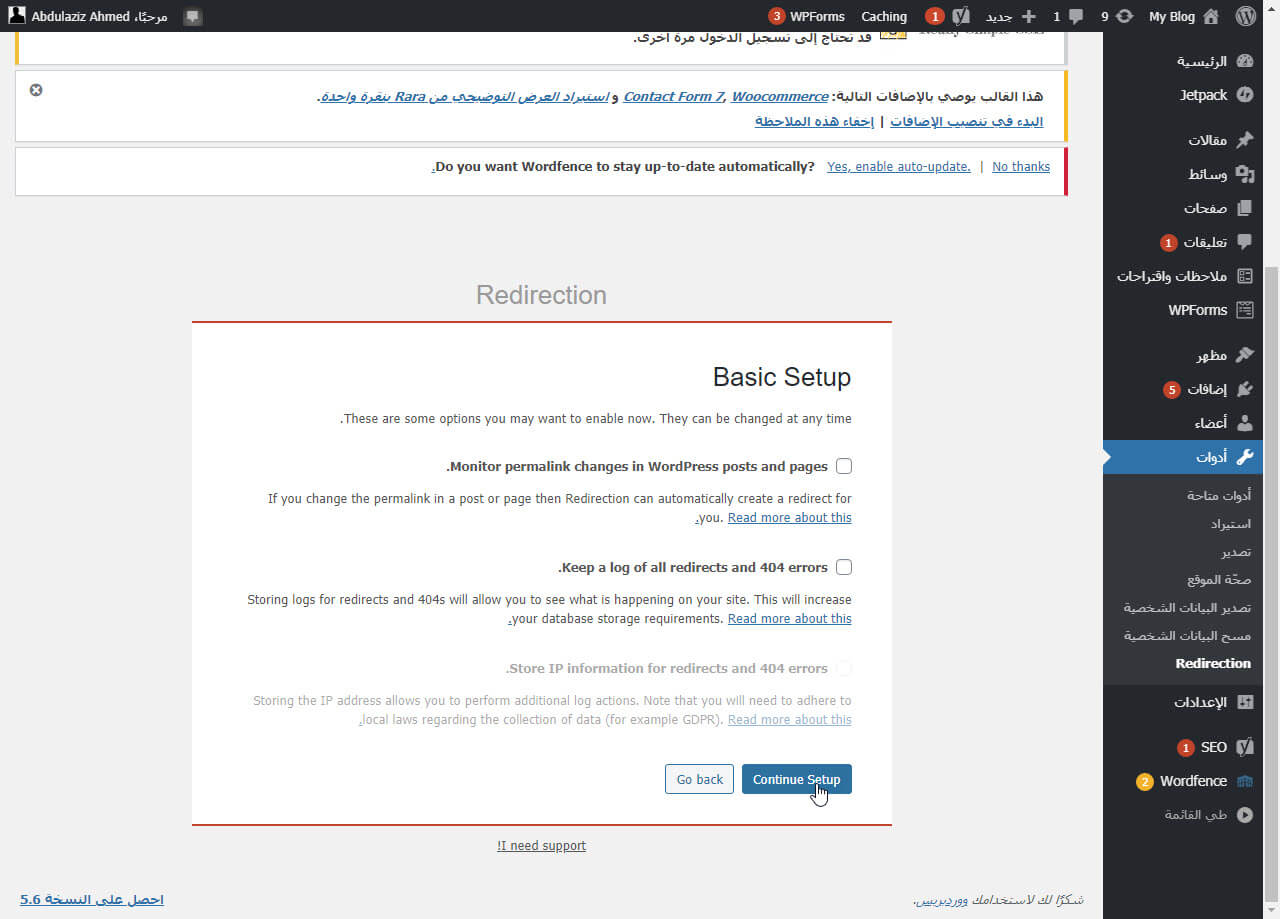
Task: Enable Keep a log of redirects checkbox
Action: pos(844,567)
